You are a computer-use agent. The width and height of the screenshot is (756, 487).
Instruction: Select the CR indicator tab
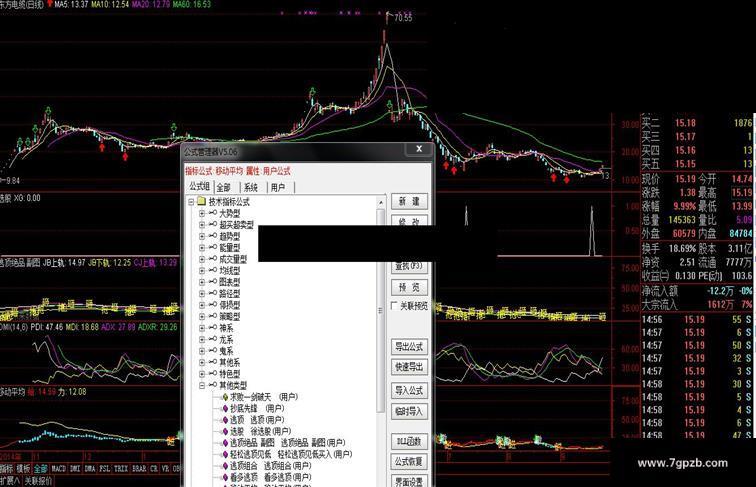click(x=154, y=468)
